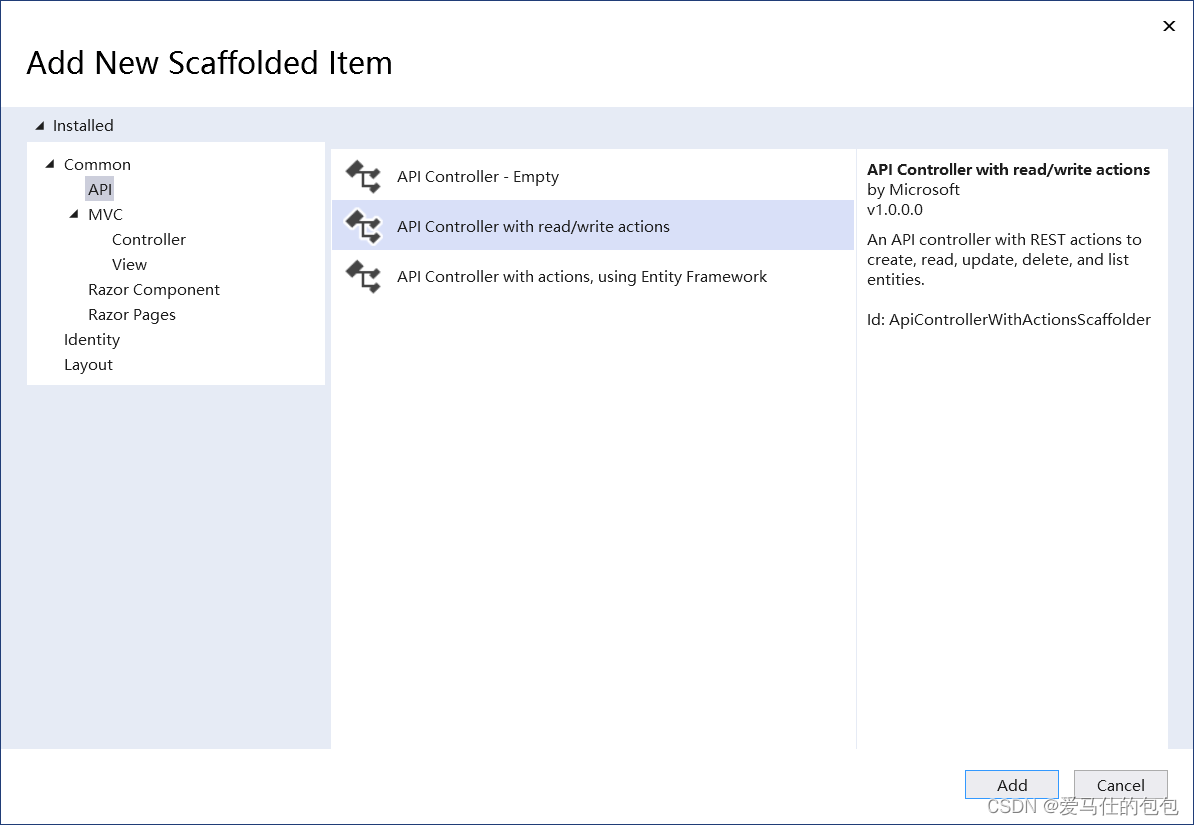The width and height of the screenshot is (1194, 825).
Task: Collapse the Installed section
Action: click(40, 124)
